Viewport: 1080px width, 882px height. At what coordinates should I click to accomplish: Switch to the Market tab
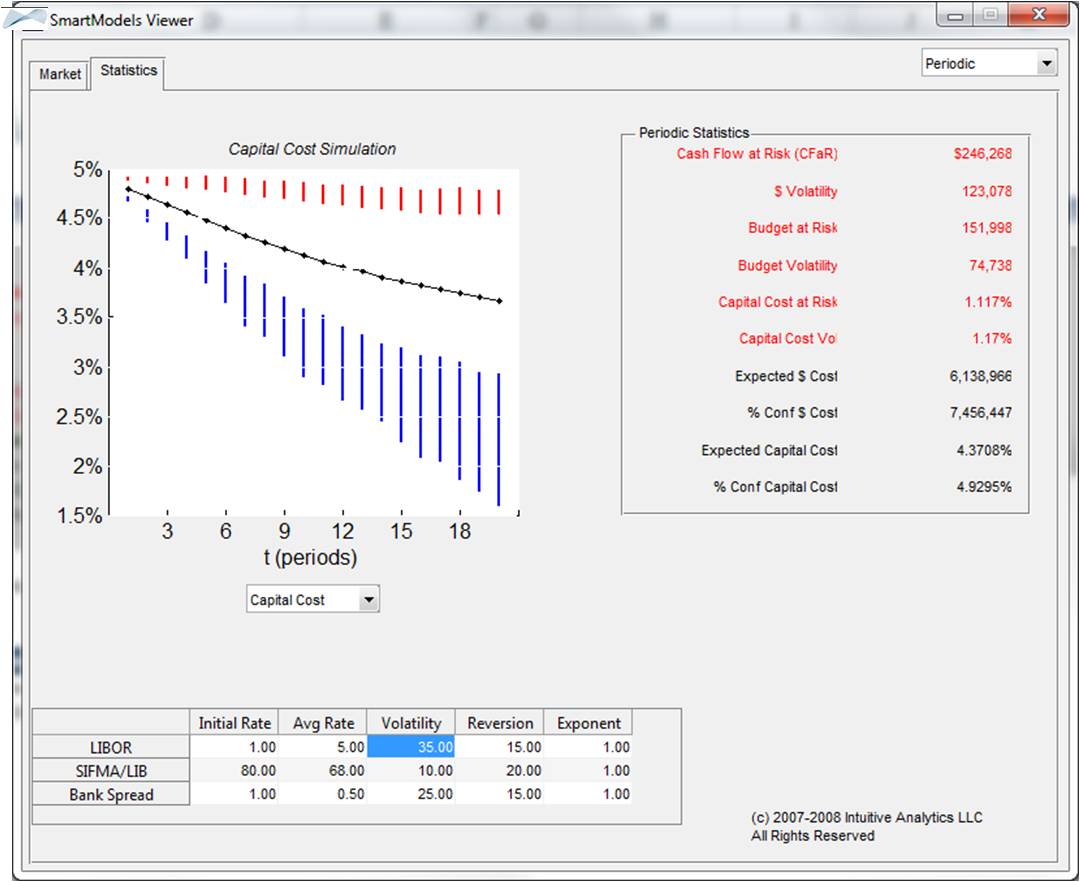60,74
